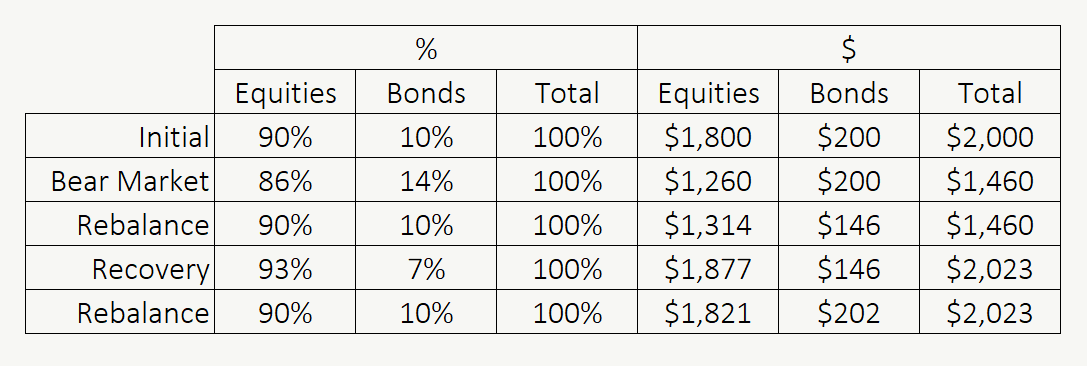This screenshot has width=1087, height=366.
Task: Click the $1,821 equities cell
Action: coord(708,312)
